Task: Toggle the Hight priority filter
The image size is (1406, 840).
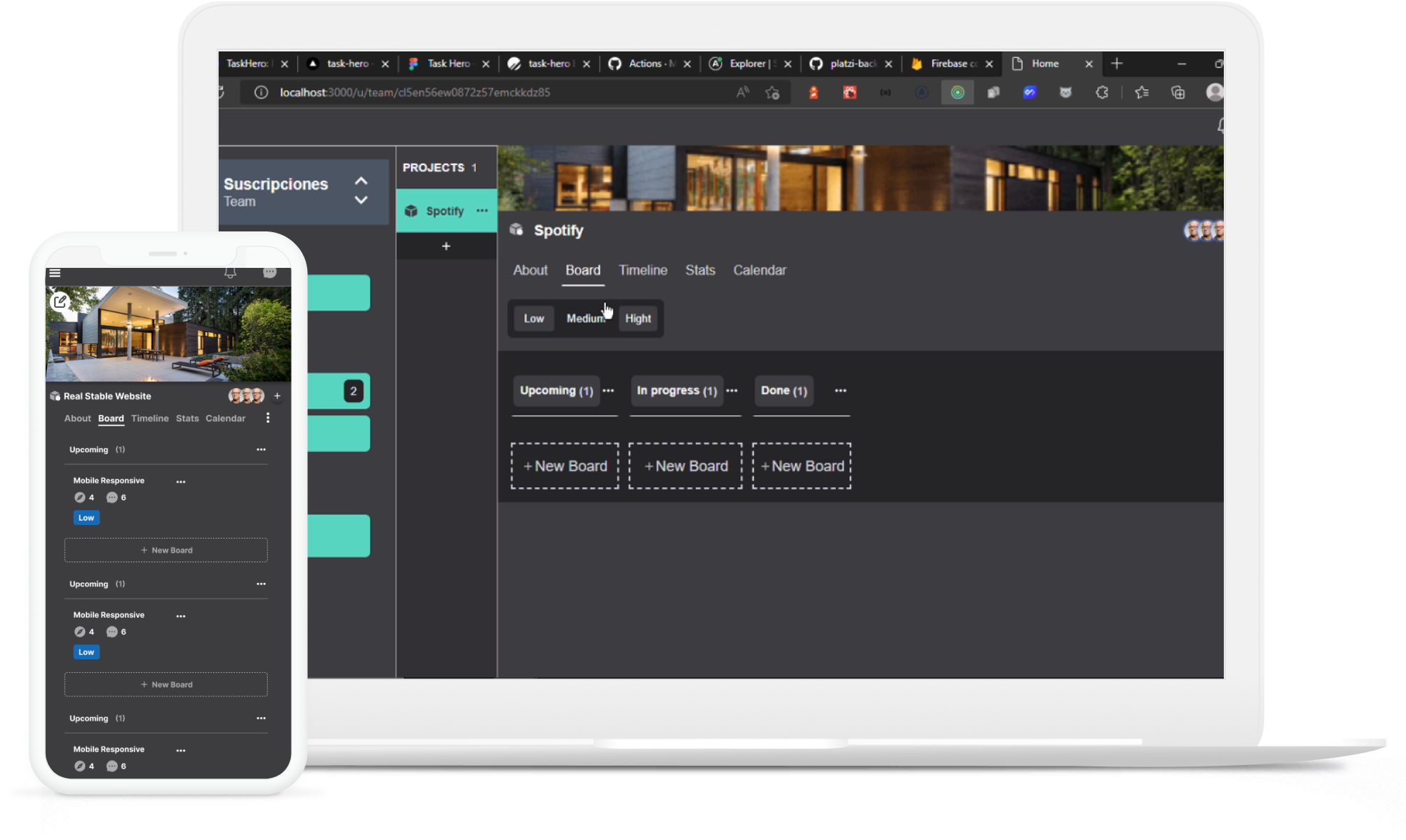Action: (x=638, y=319)
